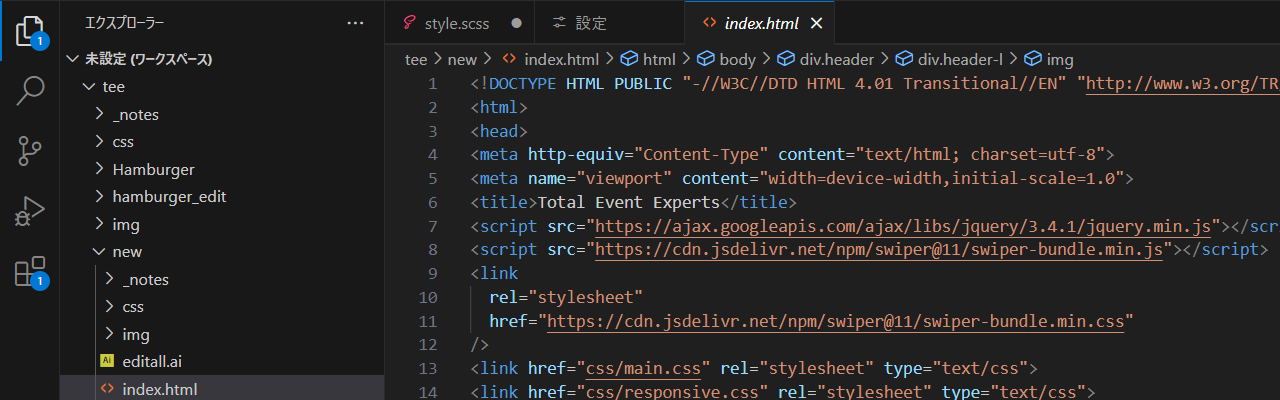Expand the Hamburger folder
1280x400 pixels.
(x=153, y=169)
